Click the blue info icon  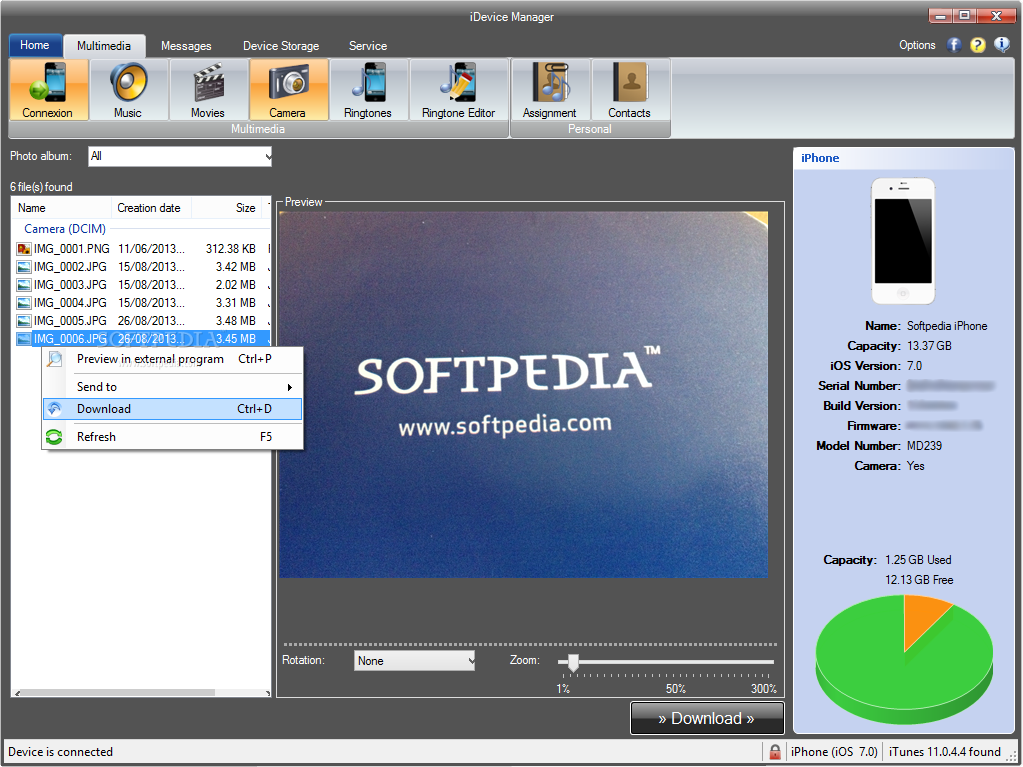(x=1001, y=45)
